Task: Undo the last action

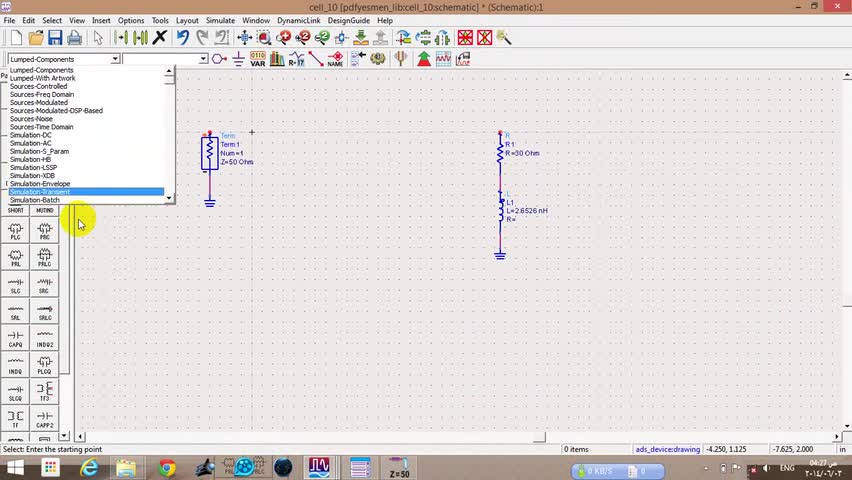Action: point(183,38)
